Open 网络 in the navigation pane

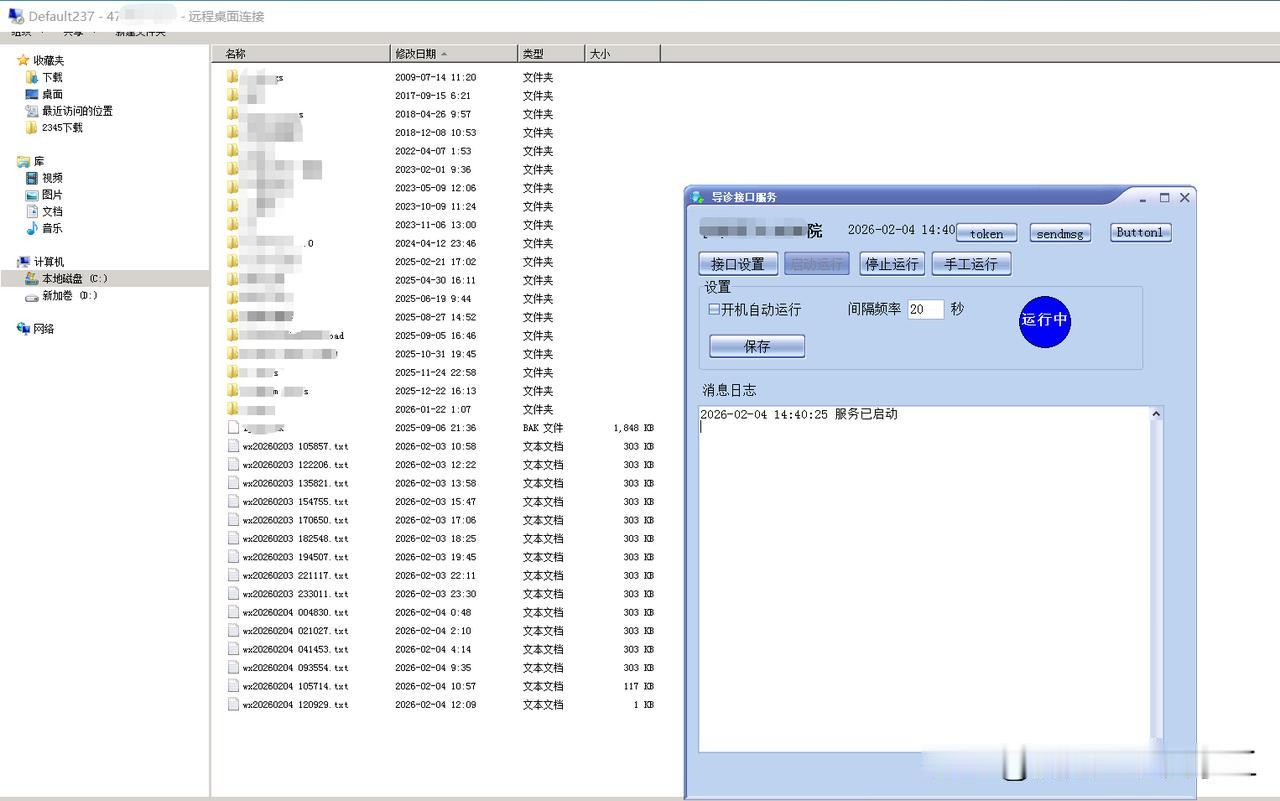coord(35,329)
